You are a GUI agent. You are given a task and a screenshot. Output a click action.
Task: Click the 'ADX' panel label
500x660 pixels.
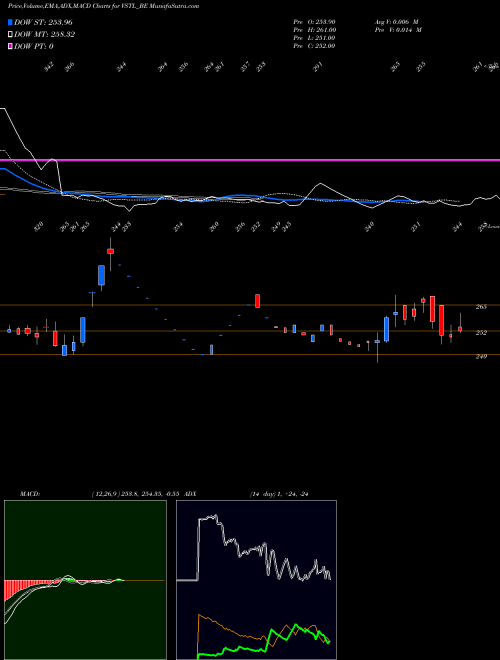point(190,494)
